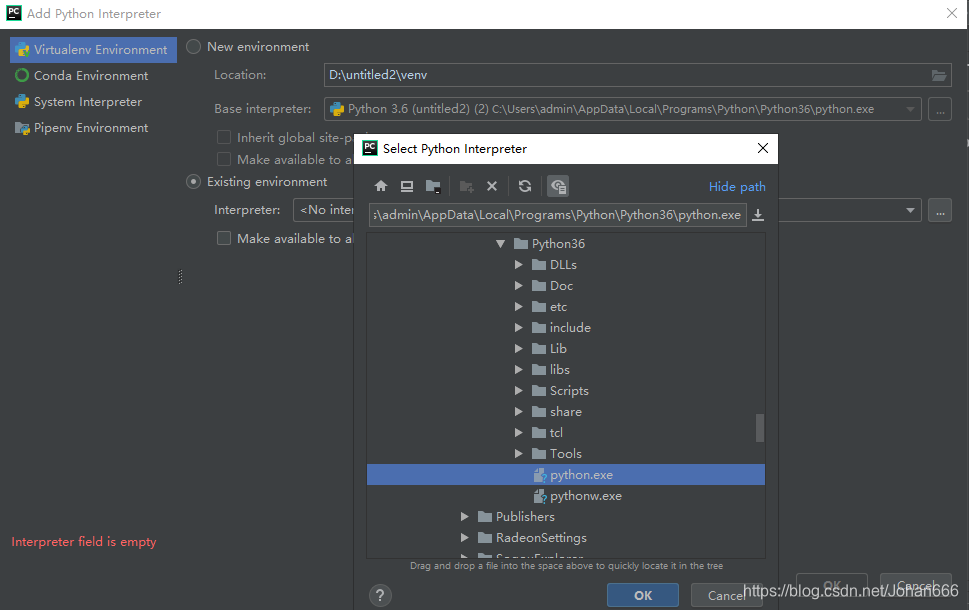
Task: Expand the Lib folder
Action: tap(519, 349)
